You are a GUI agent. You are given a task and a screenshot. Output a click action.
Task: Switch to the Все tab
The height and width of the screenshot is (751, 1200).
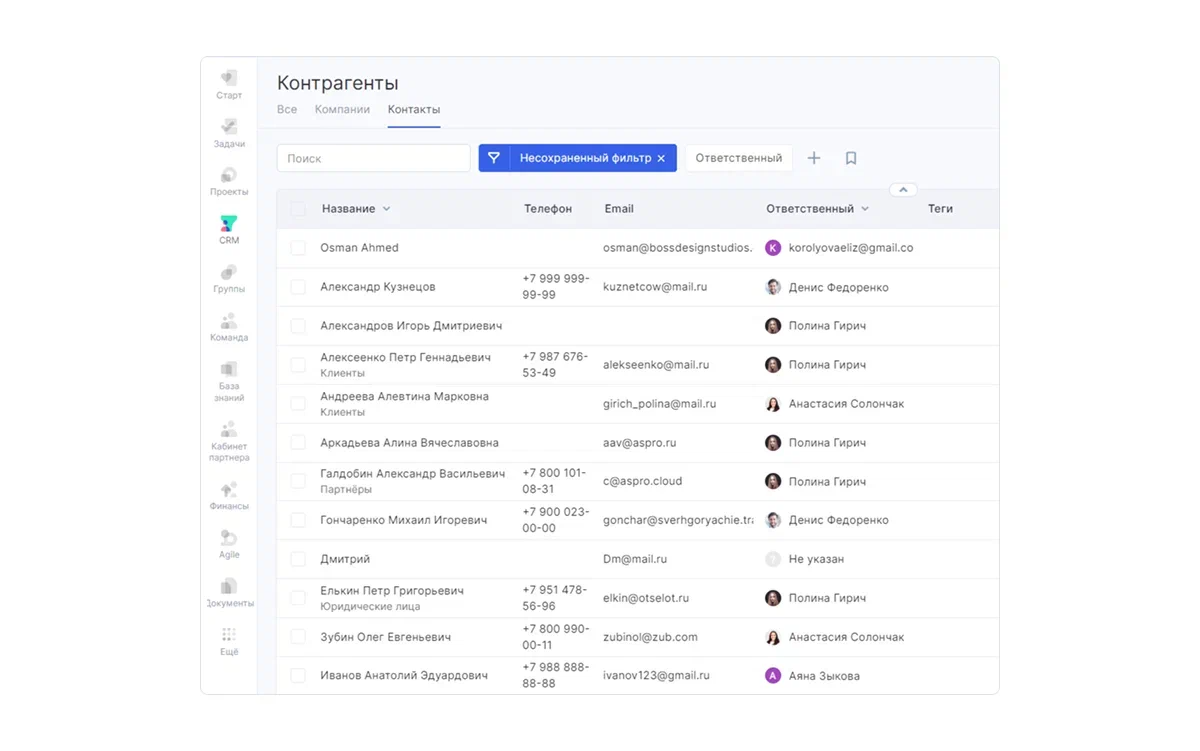[287, 110]
